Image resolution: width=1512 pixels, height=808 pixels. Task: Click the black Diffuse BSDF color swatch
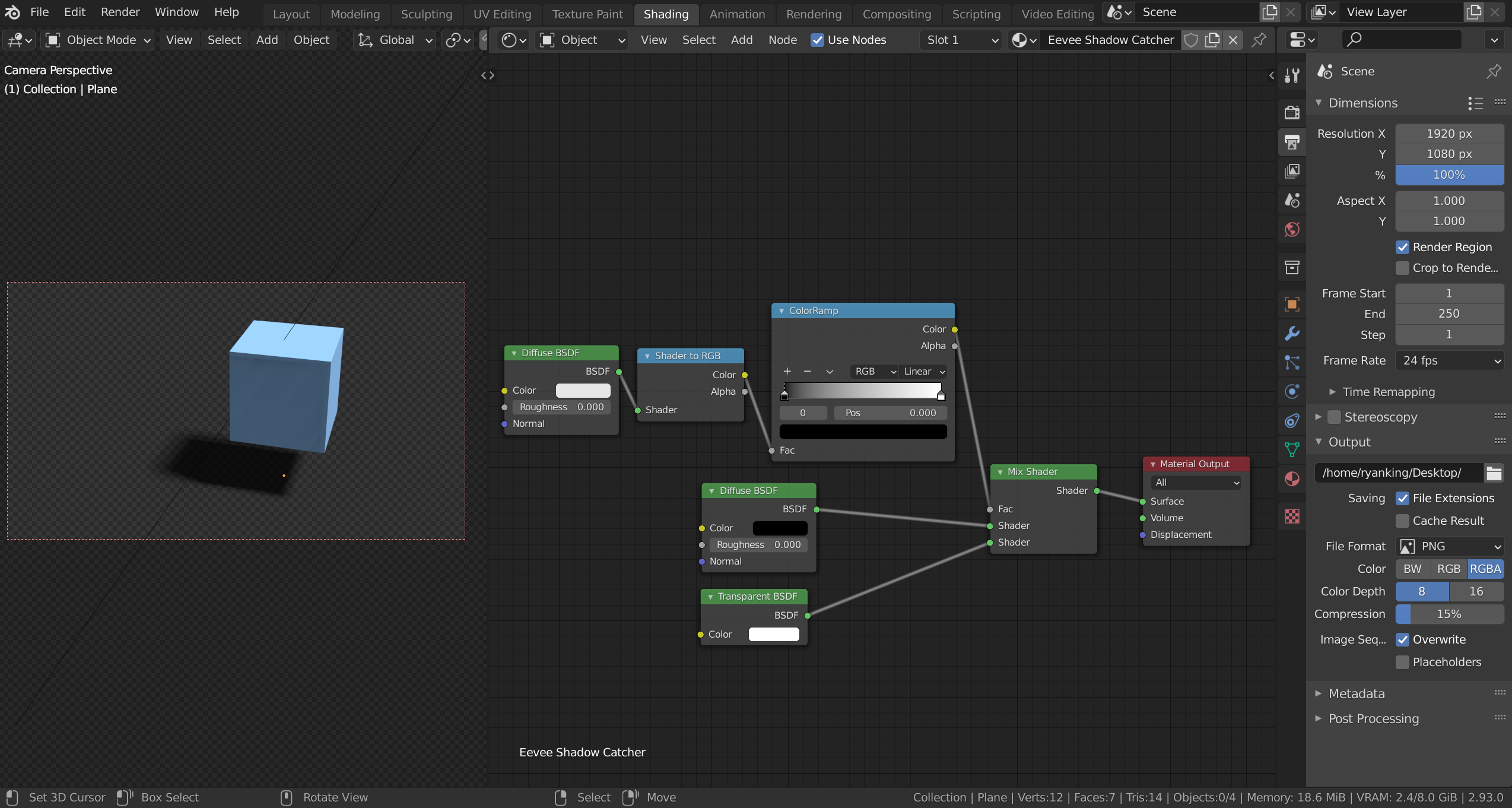coord(780,528)
